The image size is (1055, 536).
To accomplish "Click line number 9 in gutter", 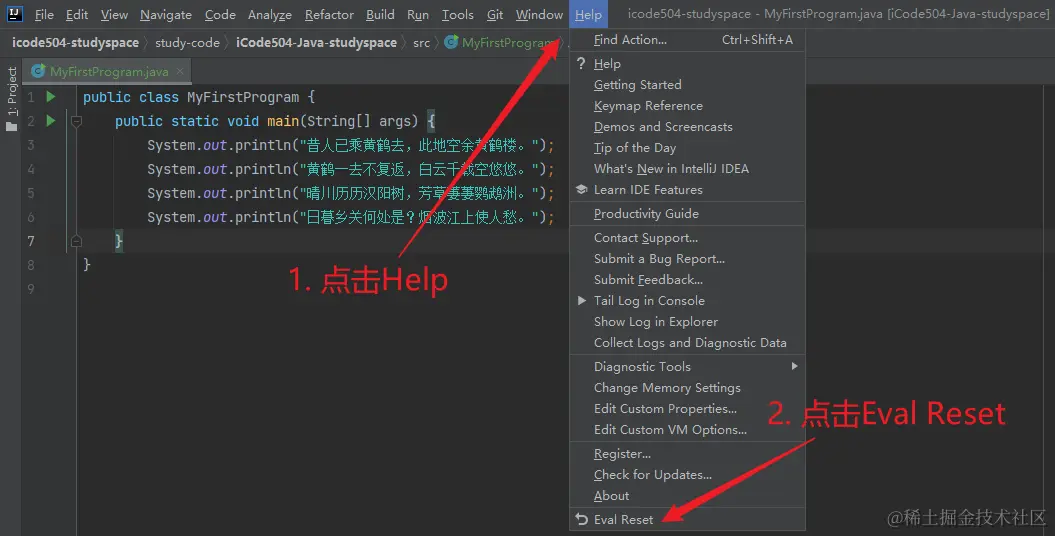I will coord(31,289).
